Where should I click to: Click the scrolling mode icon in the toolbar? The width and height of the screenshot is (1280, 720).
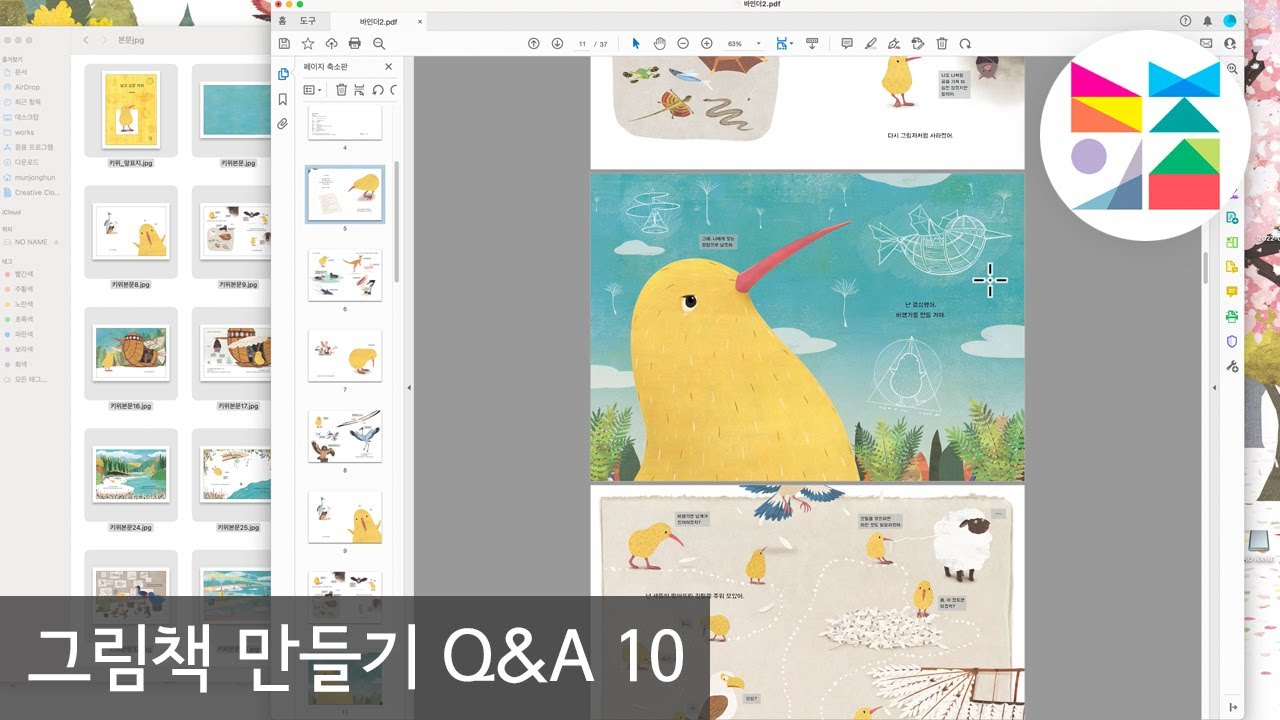tap(812, 44)
